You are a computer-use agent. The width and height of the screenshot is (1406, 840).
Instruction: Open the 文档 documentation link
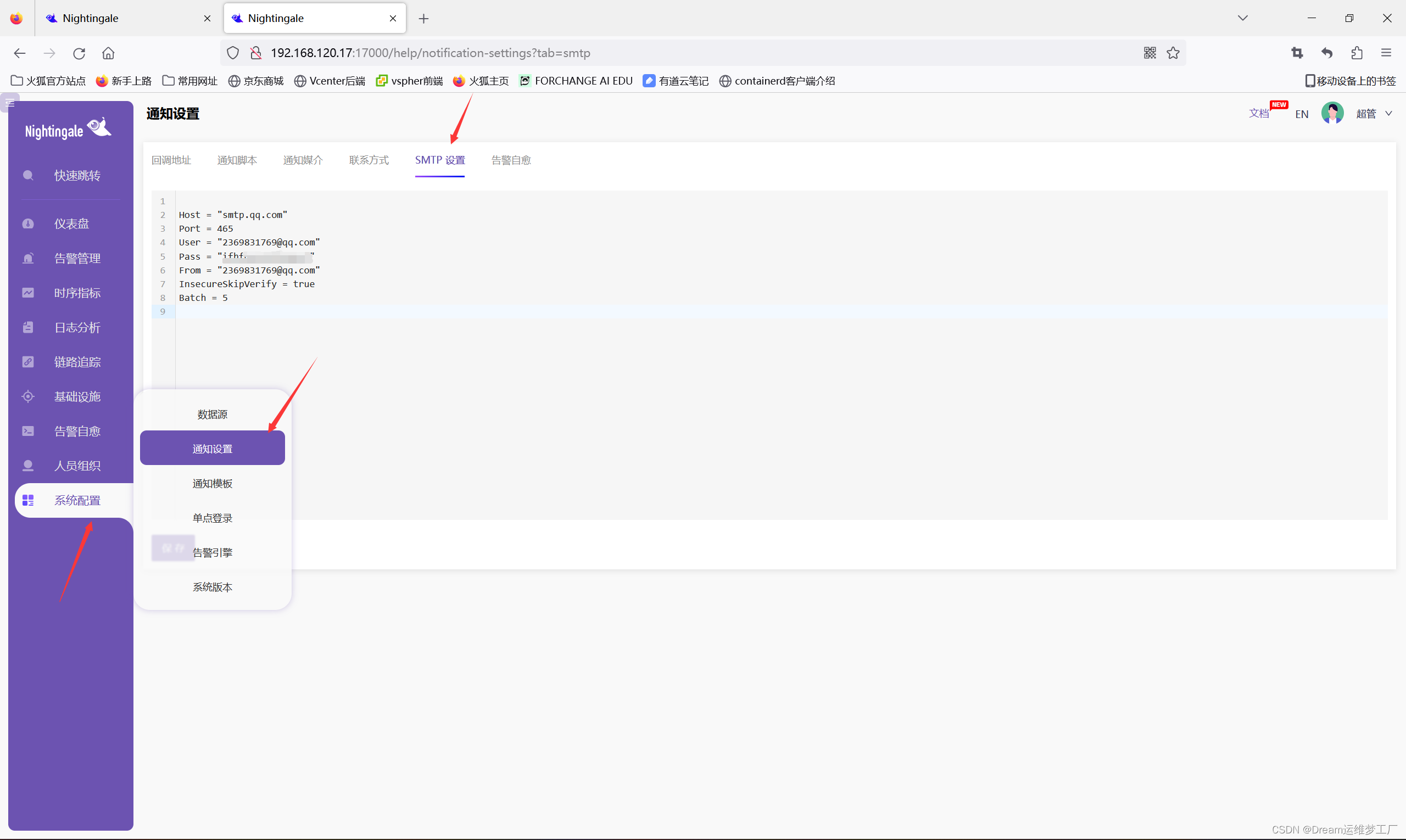click(1258, 113)
